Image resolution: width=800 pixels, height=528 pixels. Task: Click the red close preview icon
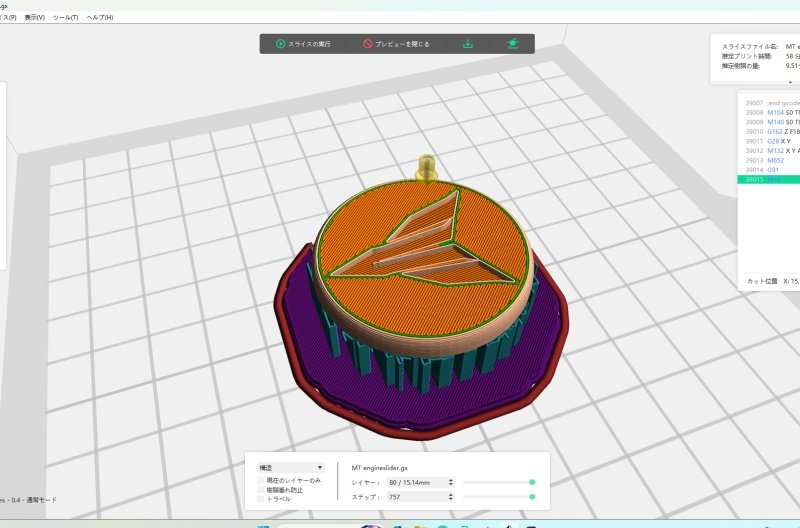368,44
